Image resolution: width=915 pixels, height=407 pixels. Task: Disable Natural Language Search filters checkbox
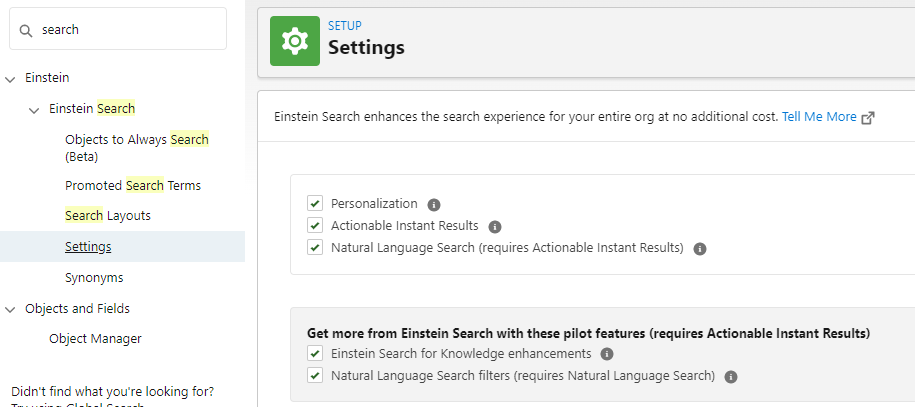[315, 376]
